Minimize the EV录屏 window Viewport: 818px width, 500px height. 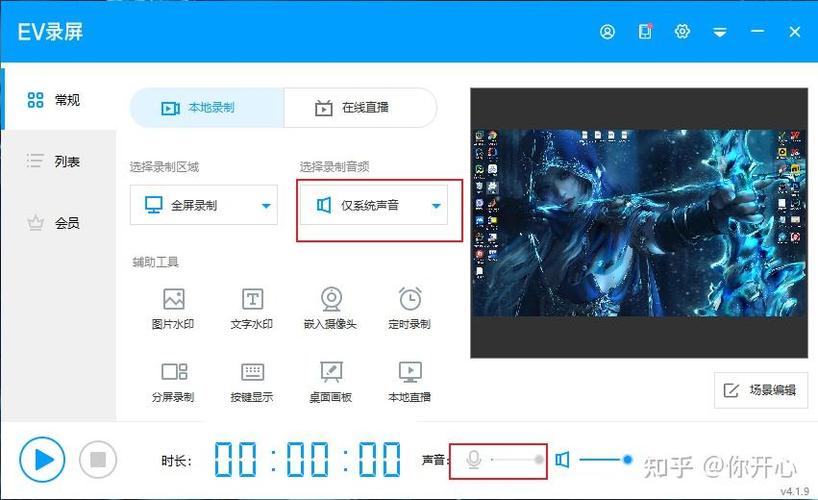(x=757, y=32)
